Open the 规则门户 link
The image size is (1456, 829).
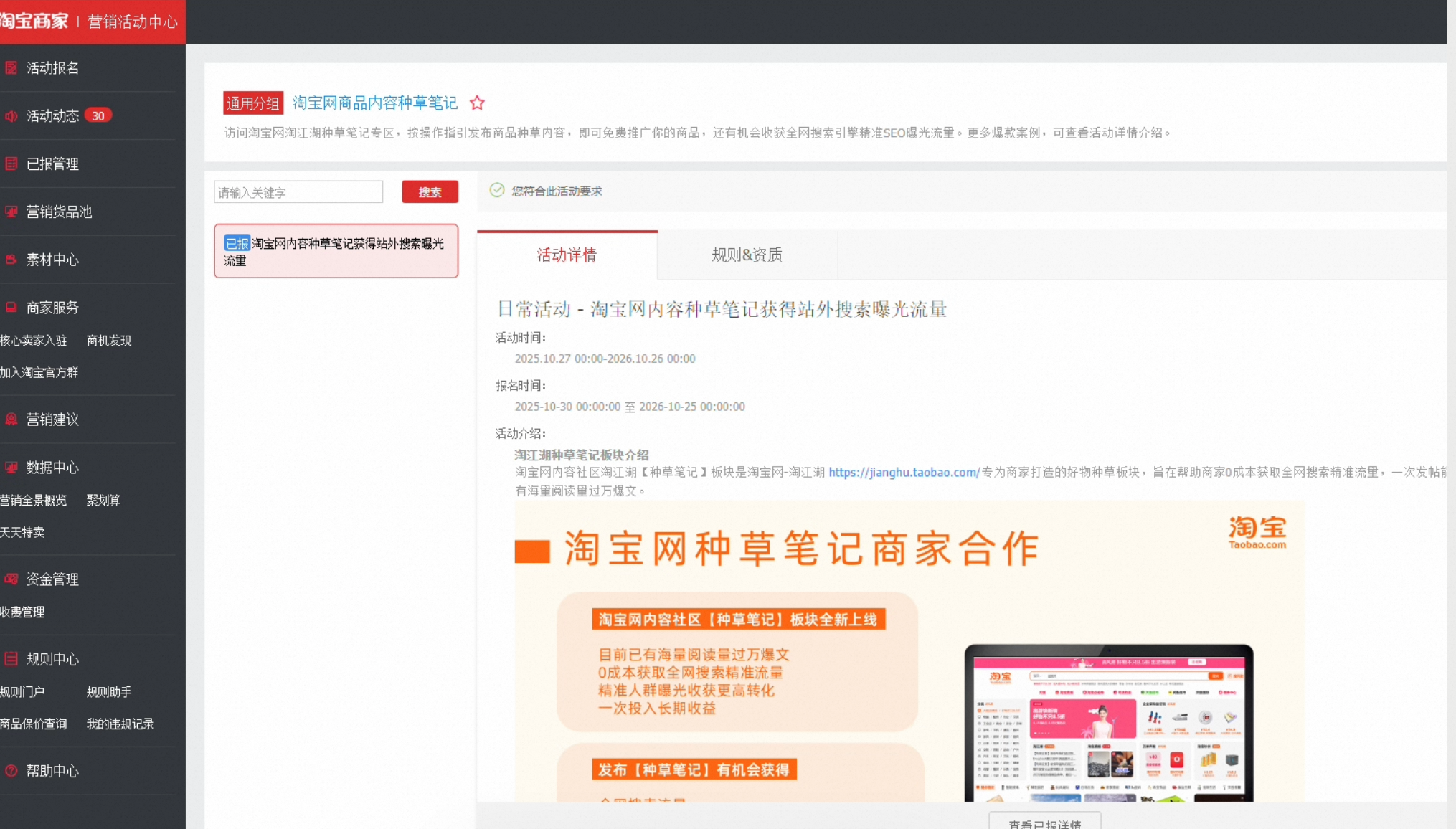click(x=22, y=692)
